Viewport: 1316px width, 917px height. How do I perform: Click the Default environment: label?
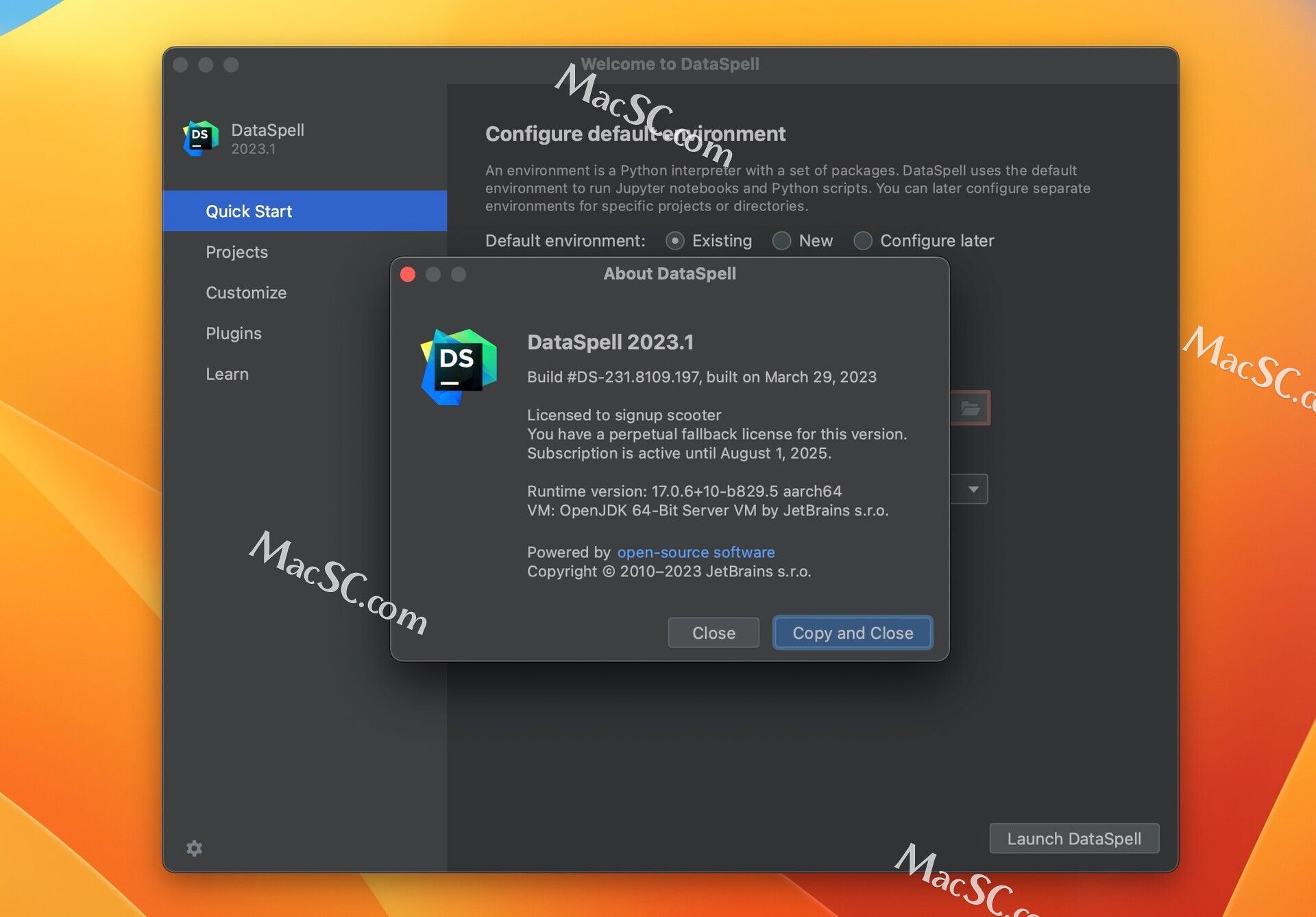[x=565, y=241]
